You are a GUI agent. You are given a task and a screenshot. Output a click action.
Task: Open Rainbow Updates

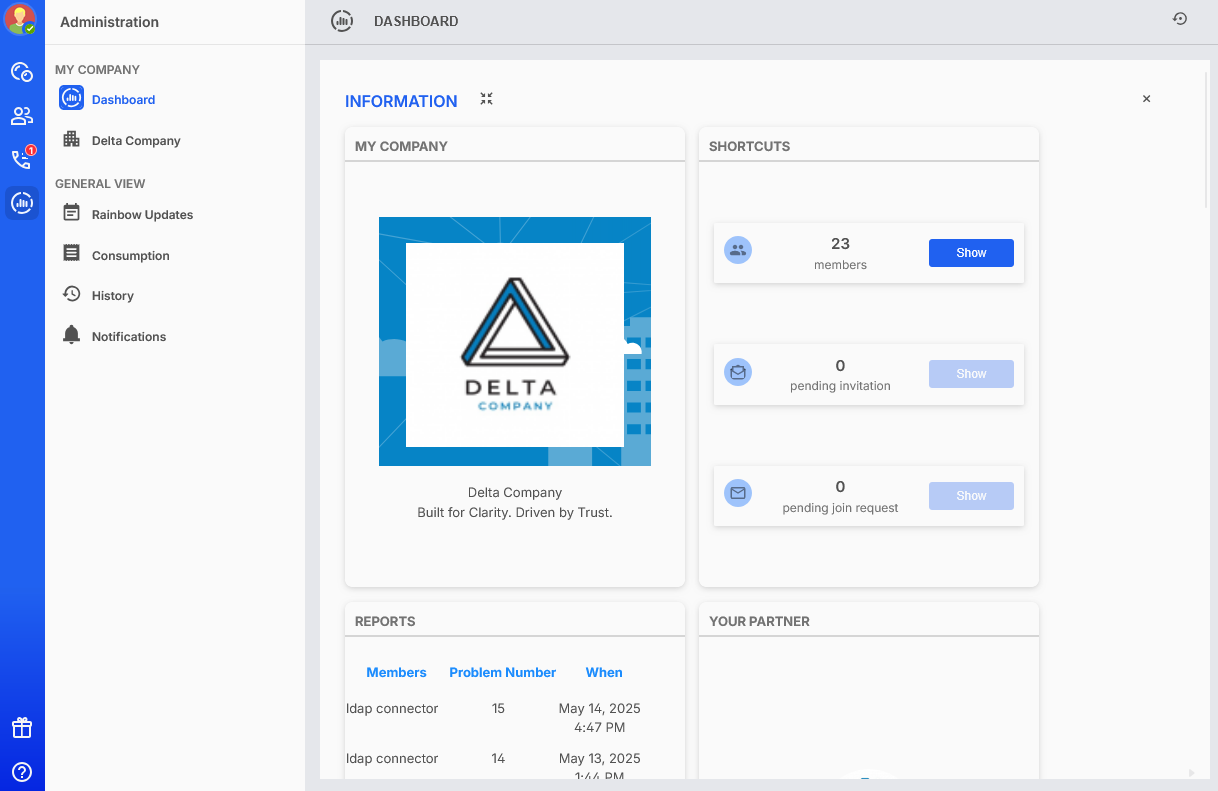[x=141, y=215]
